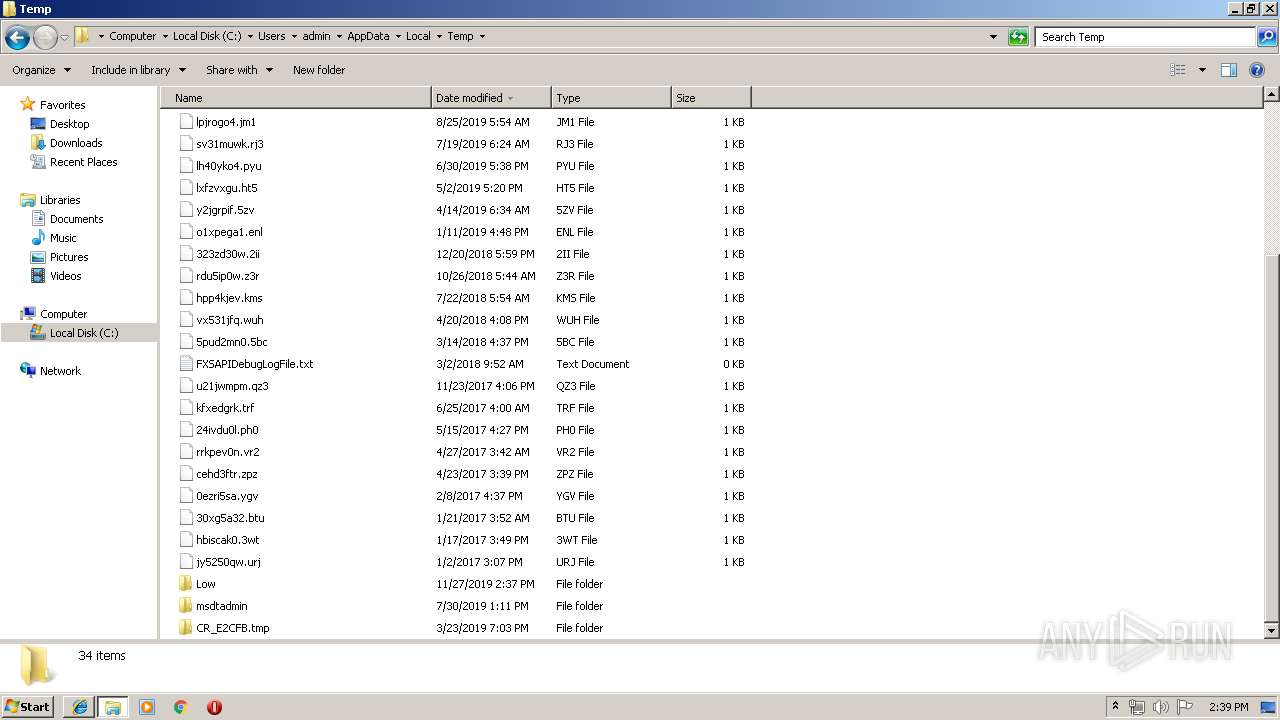The height and width of the screenshot is (720, 1280).
Task: Select the CR_E2CFB.tmp folder icon
Action: pyautogui.click(x=185, y=628)
